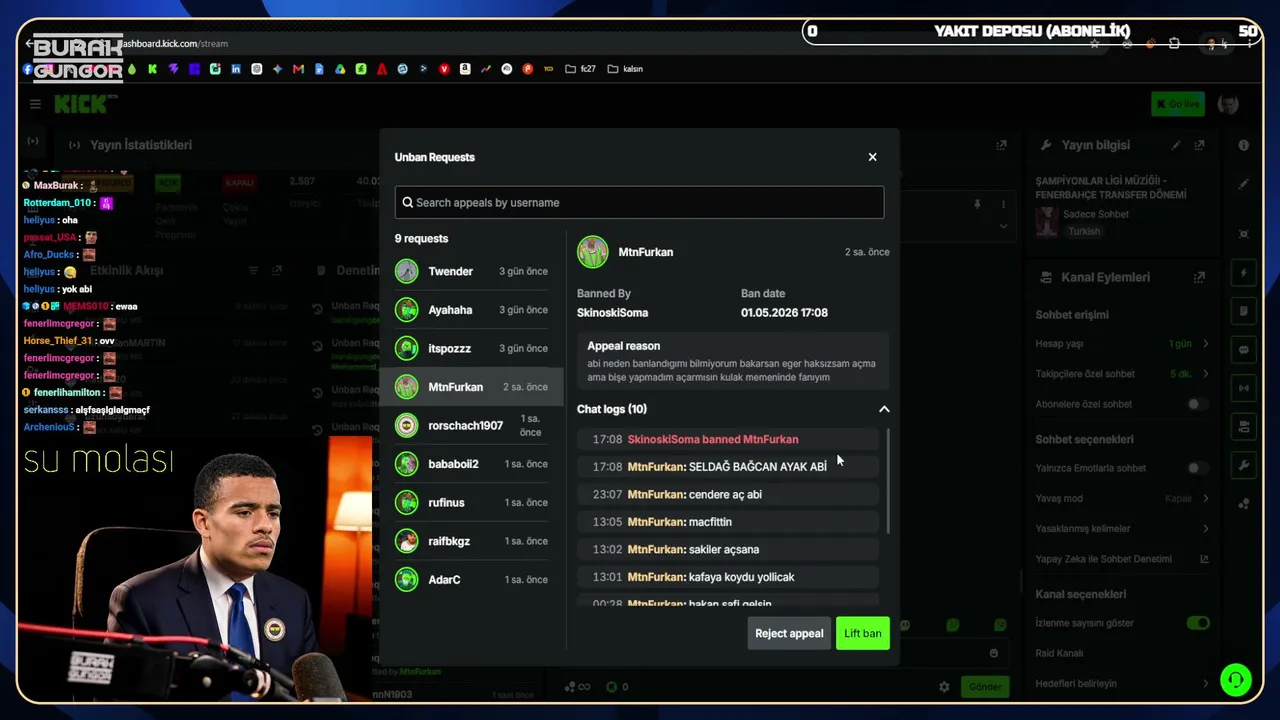Screen dimensions: 1280x720
Task: Open the Adobe bookmark
Action: pyautogui.click(x=382, y=69)
